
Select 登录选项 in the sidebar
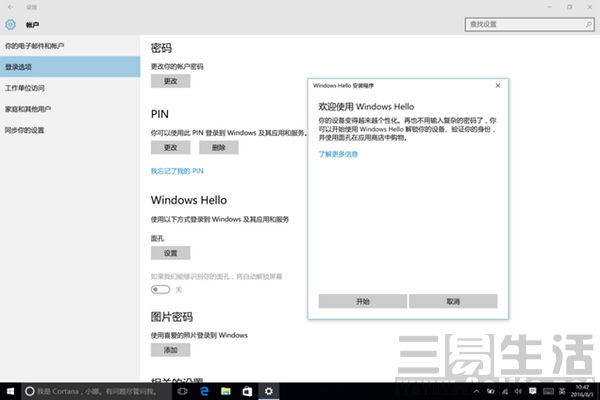pos(70,67)
